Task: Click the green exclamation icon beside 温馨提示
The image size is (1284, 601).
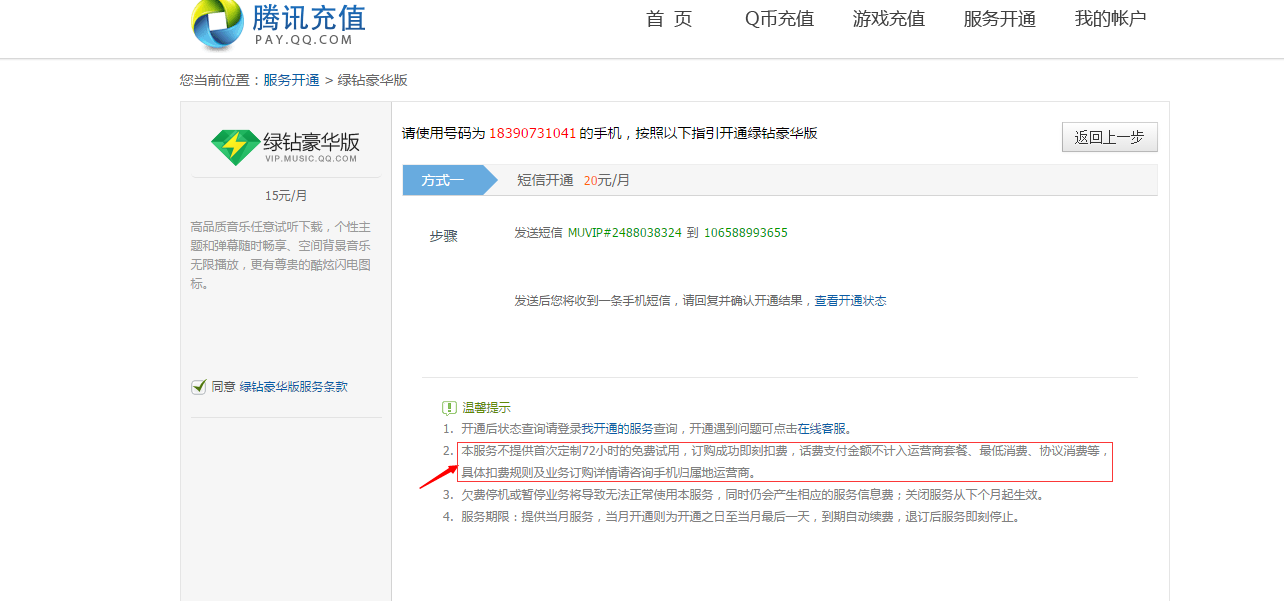Action: pyautogui.click(x=451, y=407)
